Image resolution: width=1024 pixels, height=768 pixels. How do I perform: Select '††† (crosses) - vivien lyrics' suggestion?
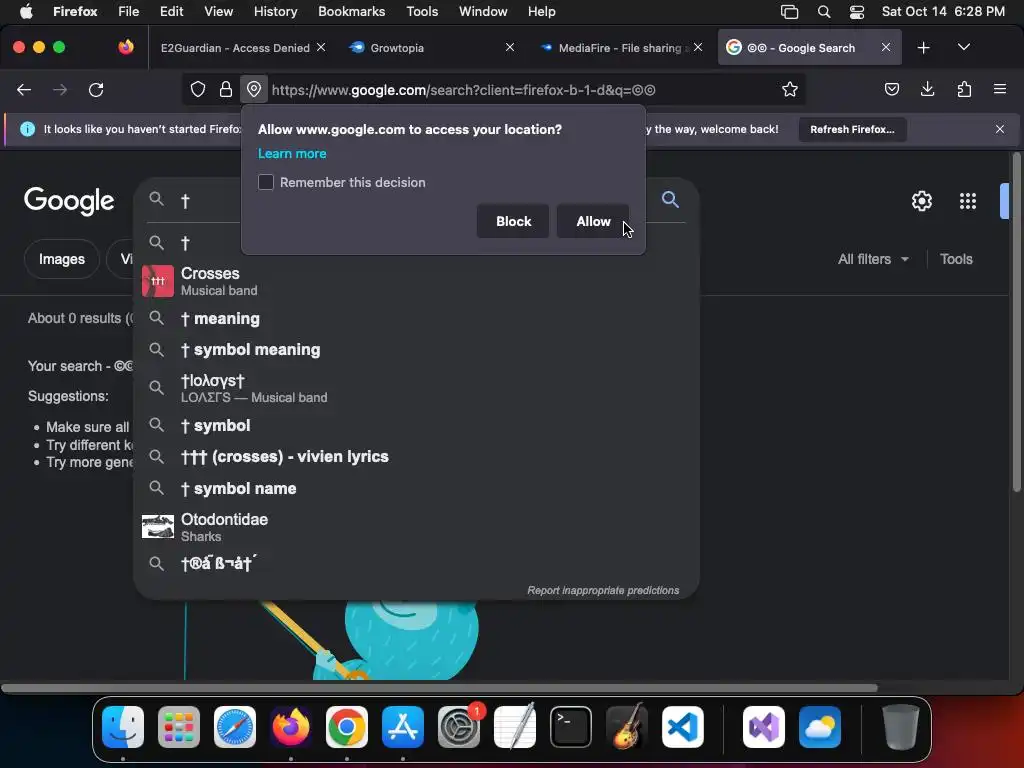pos(416,456)
